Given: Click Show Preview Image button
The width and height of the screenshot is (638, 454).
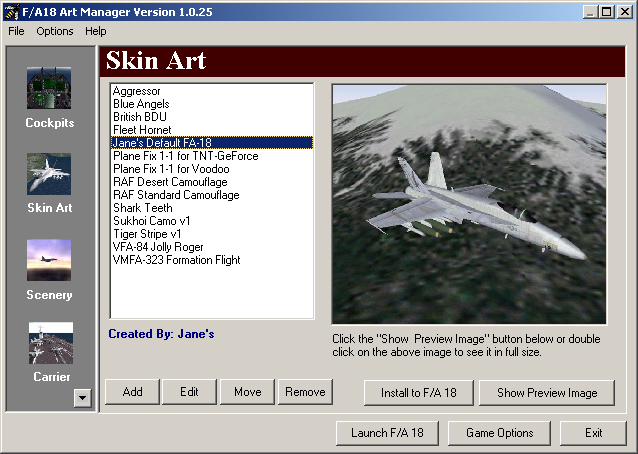Looking at the screenshot, I should (547, 393).
